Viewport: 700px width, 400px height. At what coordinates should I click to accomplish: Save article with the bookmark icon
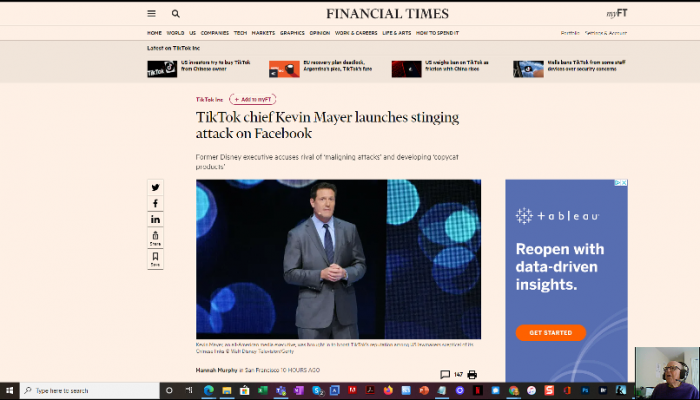click(155, 259)
